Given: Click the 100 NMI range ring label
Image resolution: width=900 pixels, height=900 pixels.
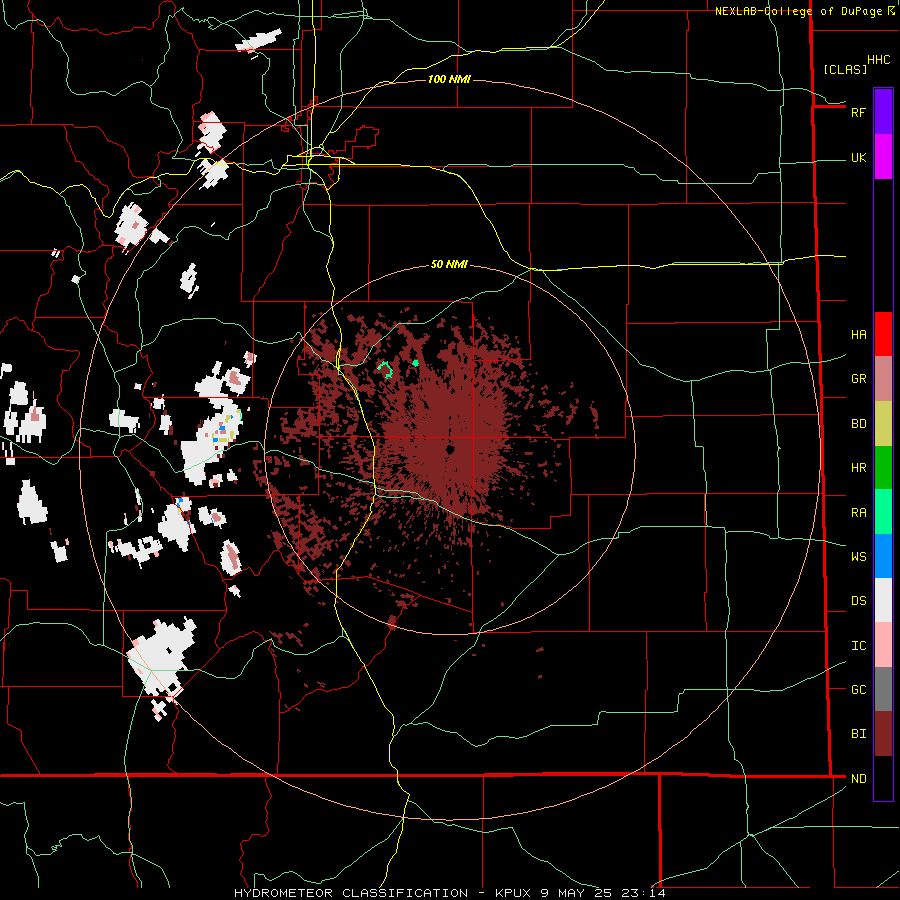Looking at the screenshot, I should tap(449, 79).
